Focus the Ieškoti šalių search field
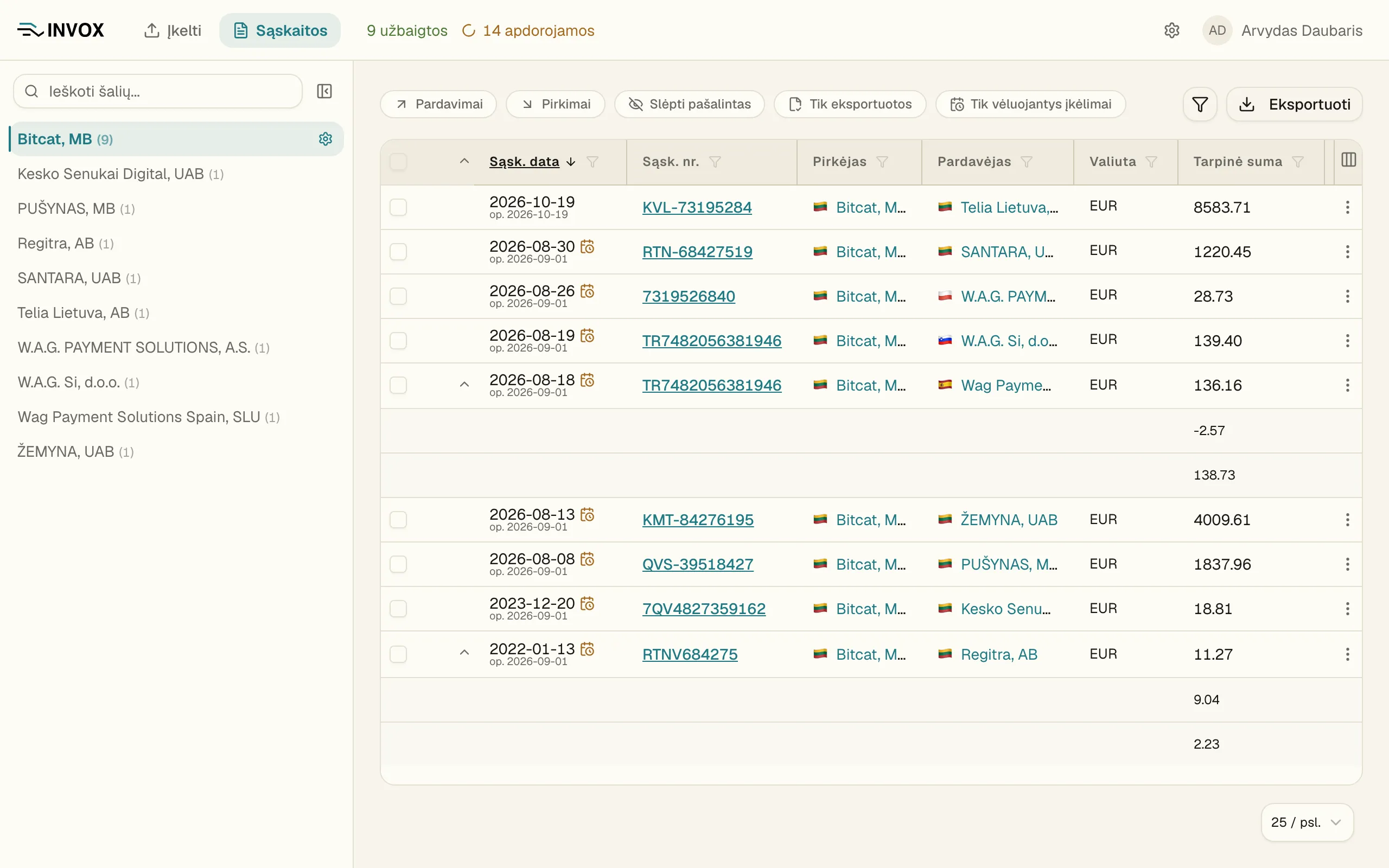Screen dimensions: 1389x868 [x=158, y=91]
